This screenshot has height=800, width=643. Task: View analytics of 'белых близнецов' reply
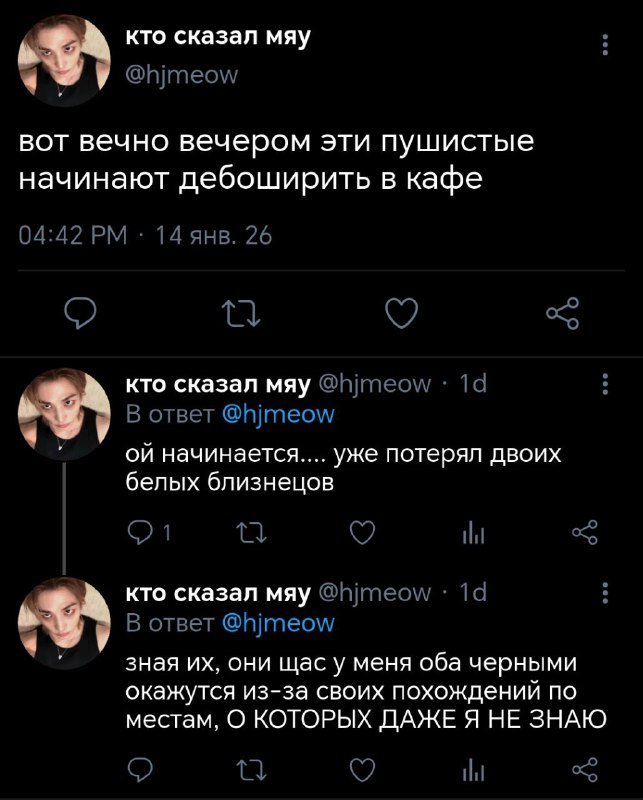474,534
